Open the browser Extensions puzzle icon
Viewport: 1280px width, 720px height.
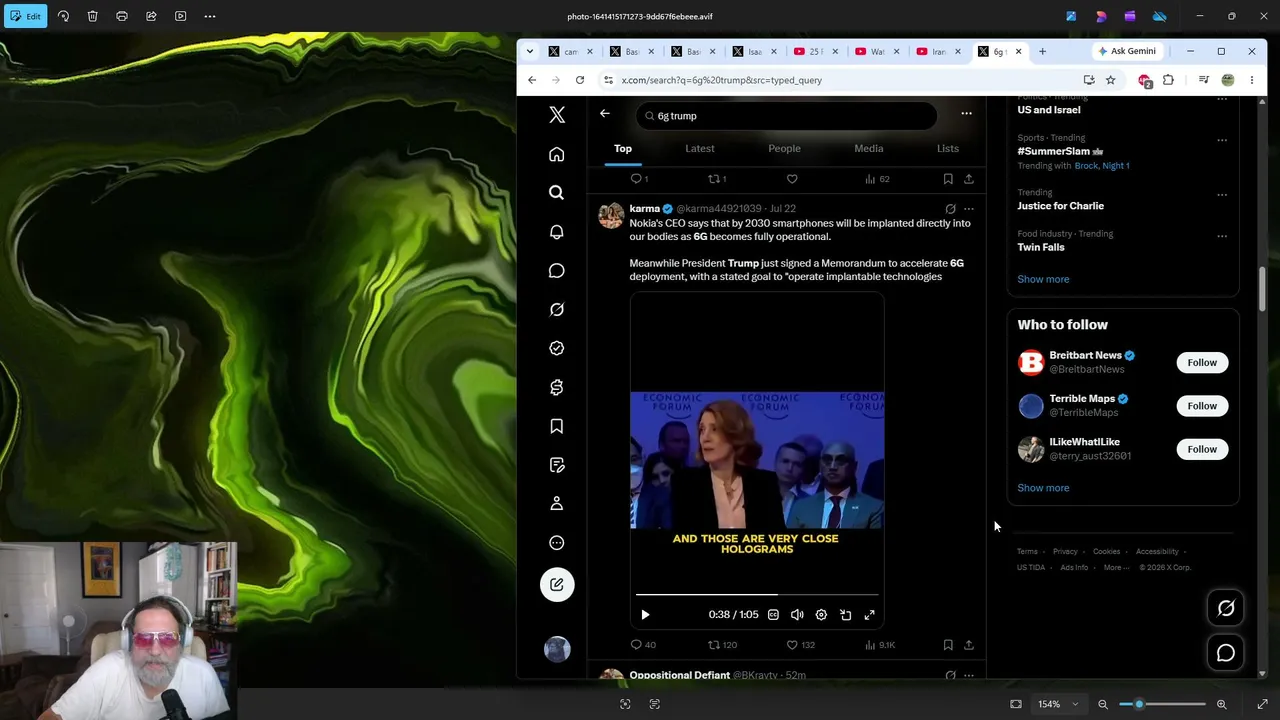point(1168,80)
